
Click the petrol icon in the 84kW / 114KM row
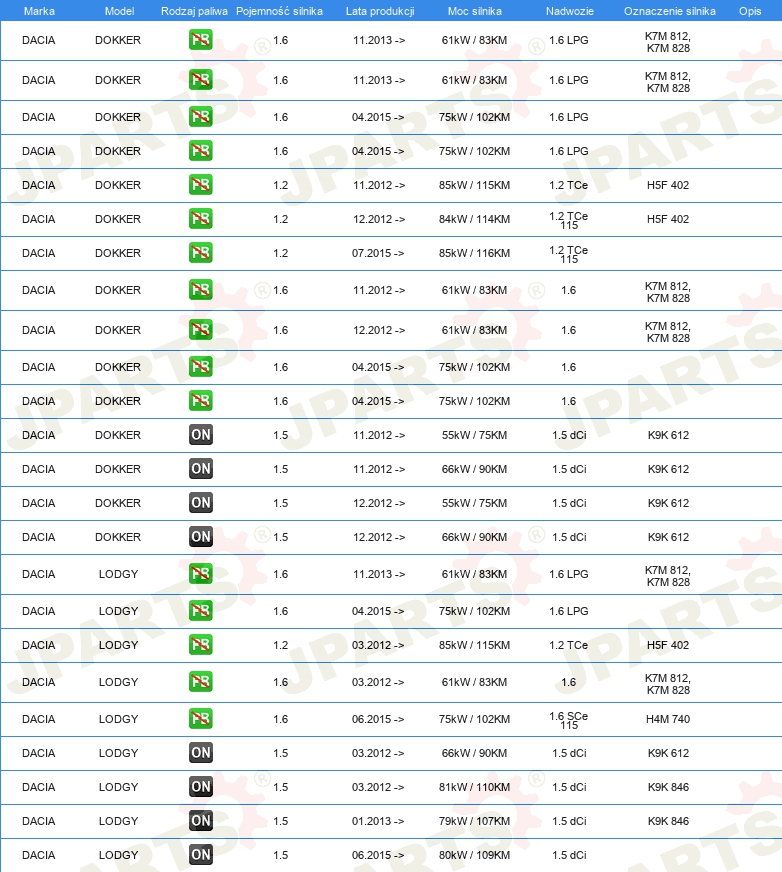200,219
